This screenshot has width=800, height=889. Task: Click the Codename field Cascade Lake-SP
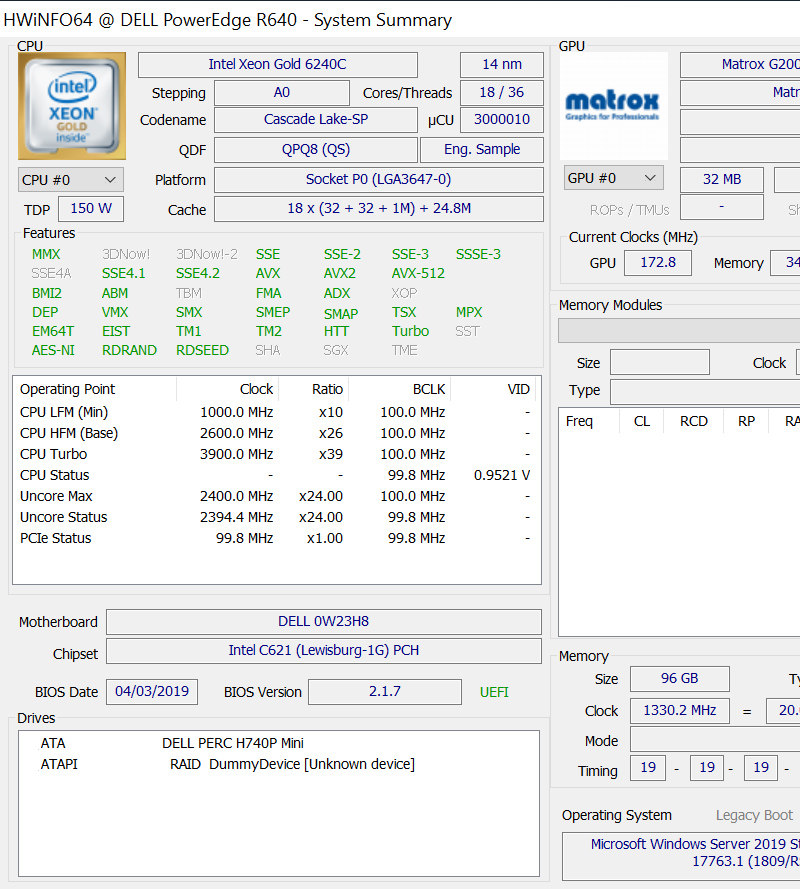coord(316,120)
